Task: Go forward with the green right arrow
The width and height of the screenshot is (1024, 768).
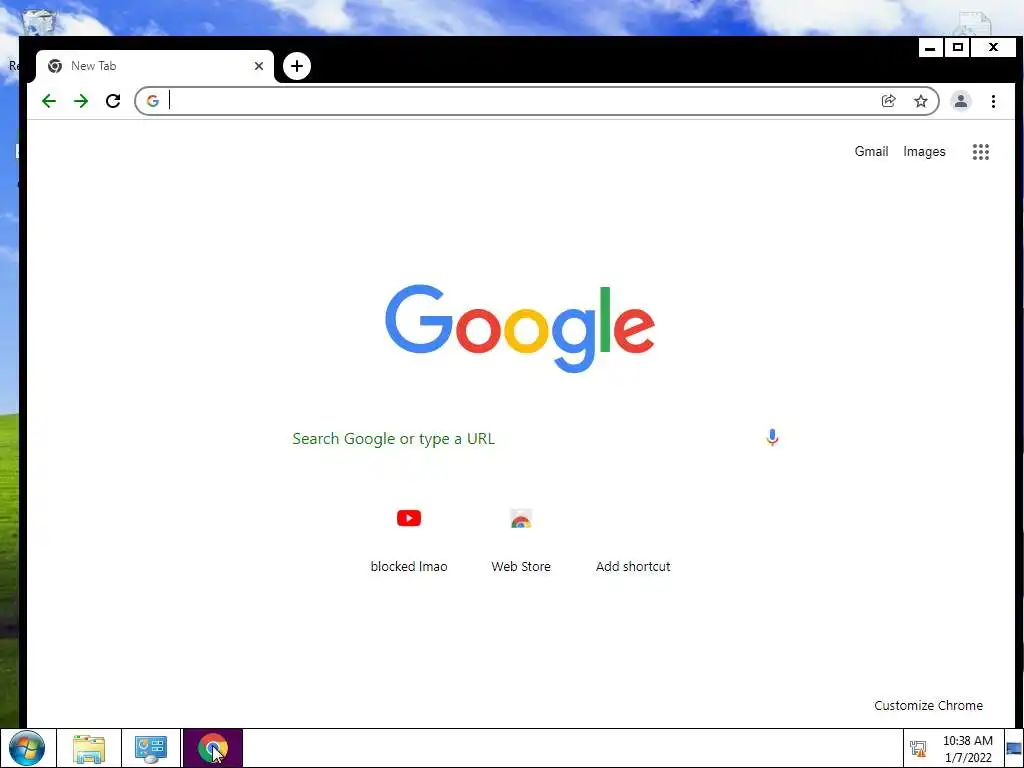Action: pyautogui.click(x=81, y=101)
